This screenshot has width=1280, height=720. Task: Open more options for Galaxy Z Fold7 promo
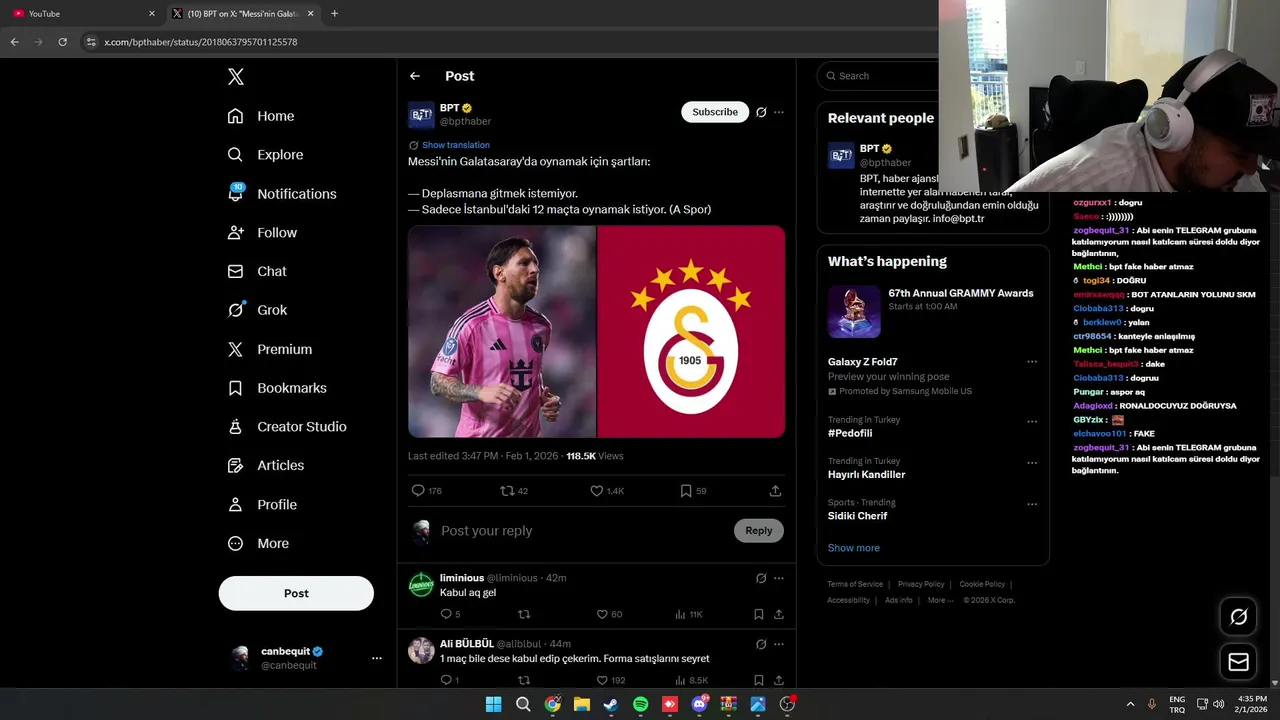click(x=1032, y=362)
